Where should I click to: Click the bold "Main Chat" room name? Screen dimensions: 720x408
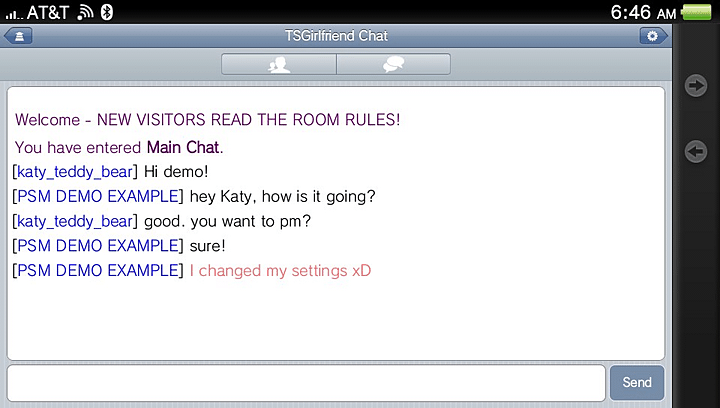click(x=183, y=147)
